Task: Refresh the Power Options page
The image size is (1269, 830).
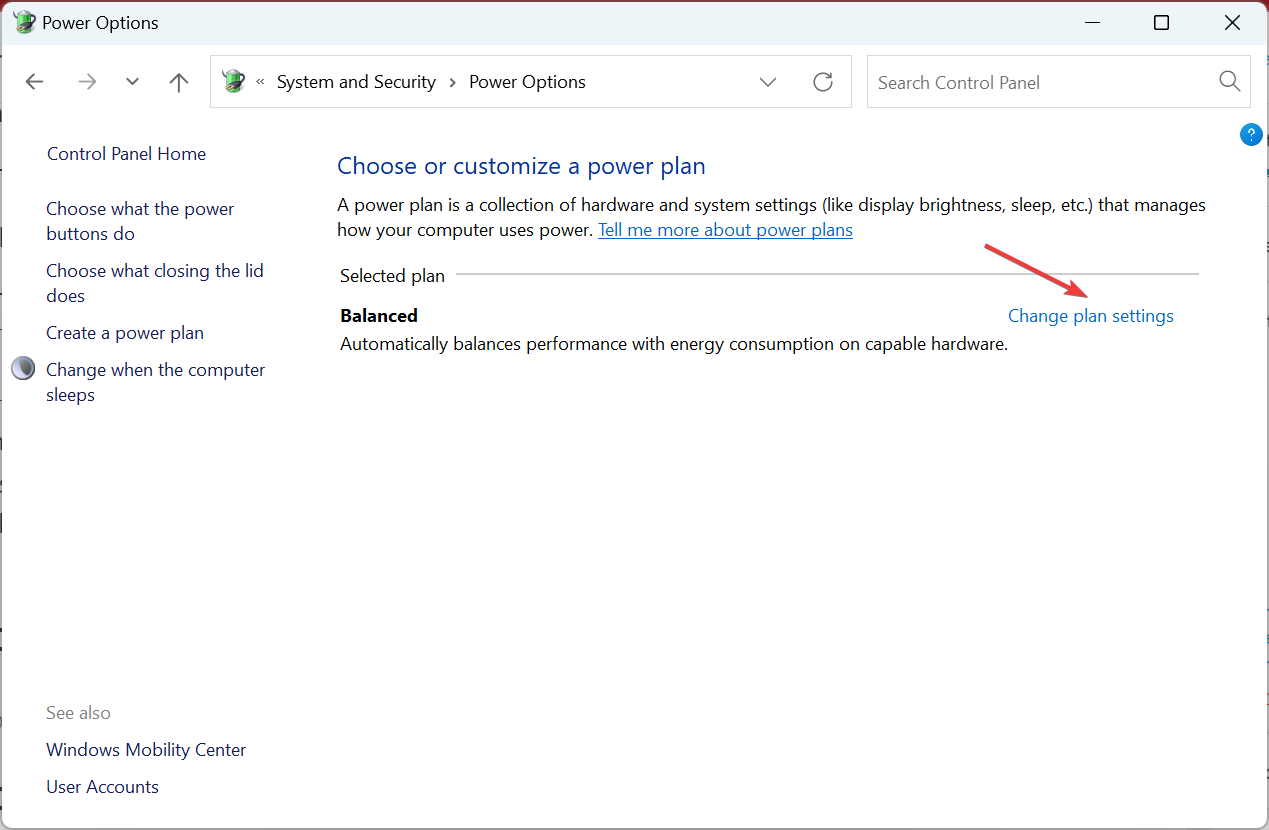Action: pos(823,82)
